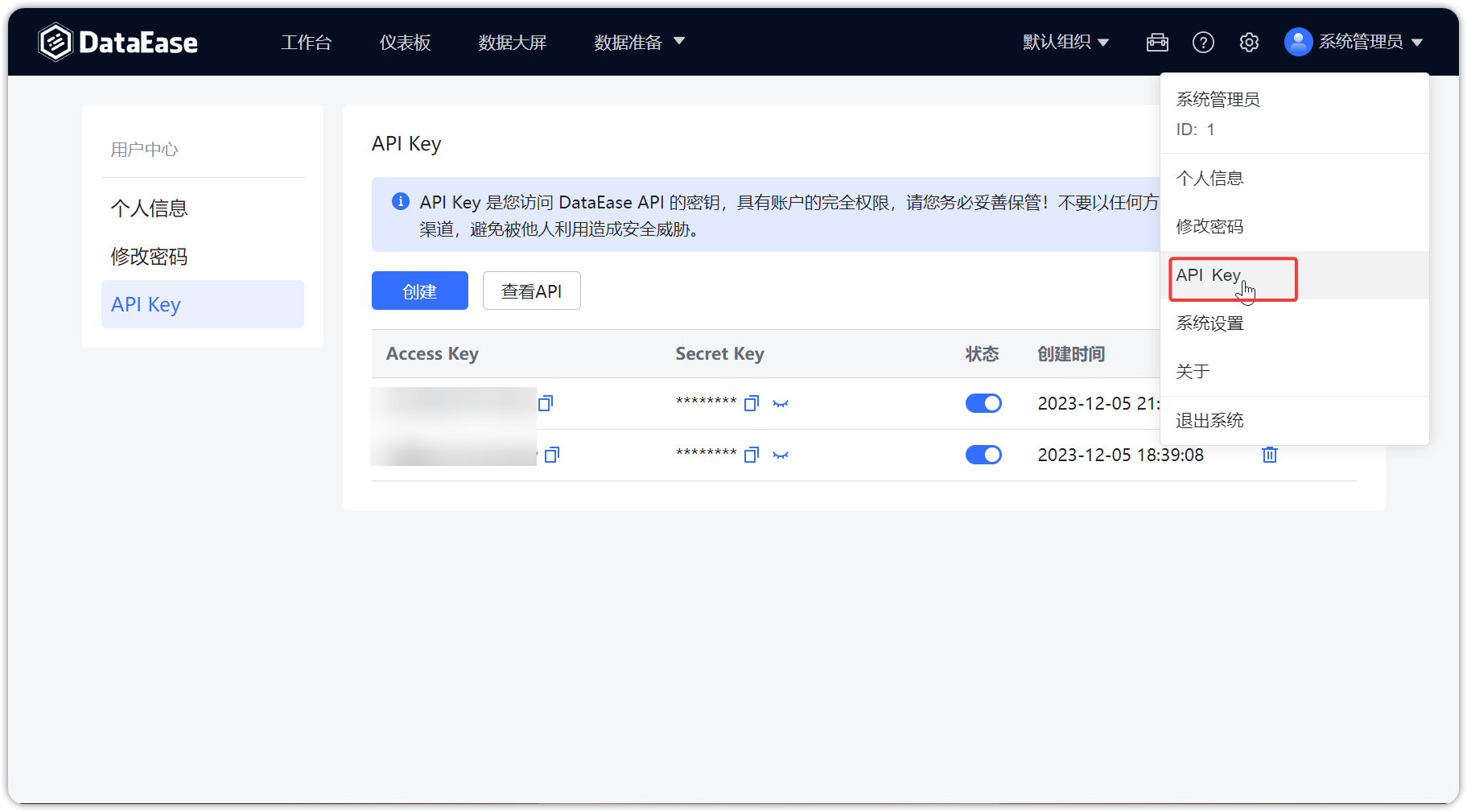
Task: Open 修改密码 in left sidebar
Action: pyautogui.click(x=203, y=257)
